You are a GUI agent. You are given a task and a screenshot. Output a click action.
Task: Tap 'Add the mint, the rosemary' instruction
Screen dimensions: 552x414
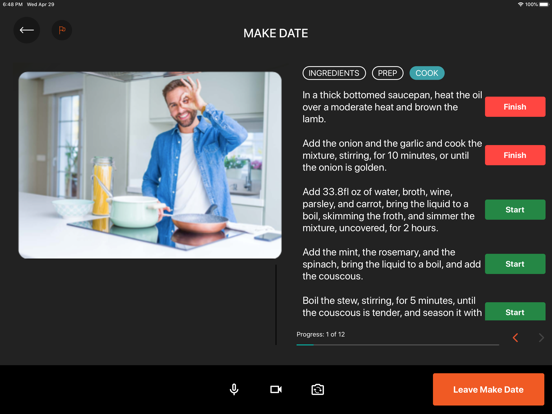pyautogui.click(x=391, y=264)
